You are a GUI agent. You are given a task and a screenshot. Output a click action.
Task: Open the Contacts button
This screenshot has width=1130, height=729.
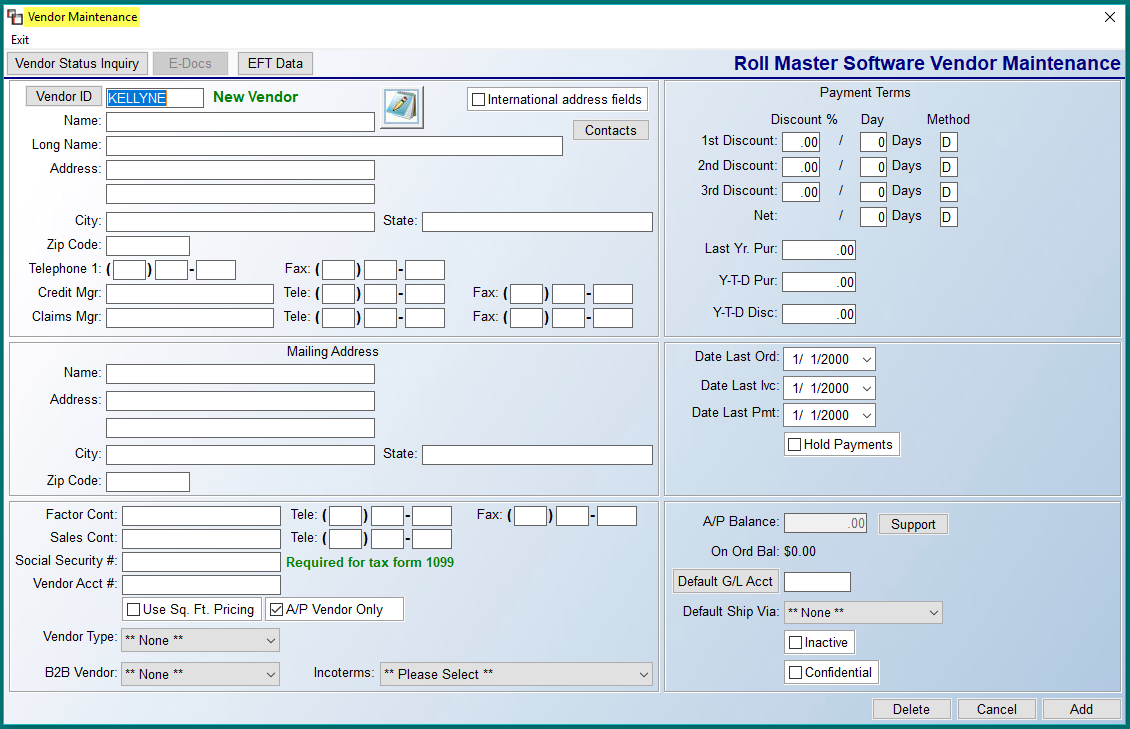[610, 130]
